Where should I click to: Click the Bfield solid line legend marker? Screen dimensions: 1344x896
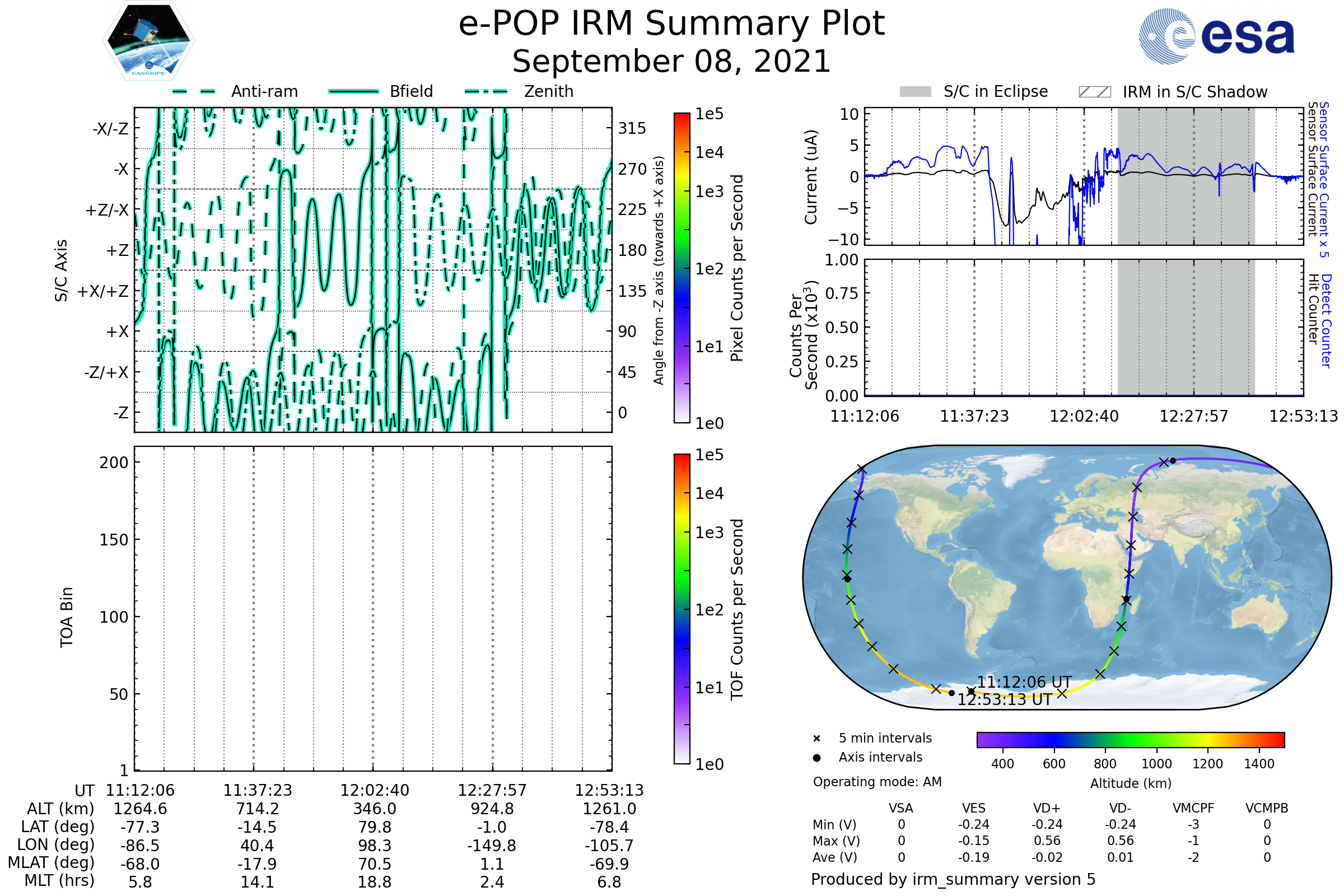tap(353, 91)
